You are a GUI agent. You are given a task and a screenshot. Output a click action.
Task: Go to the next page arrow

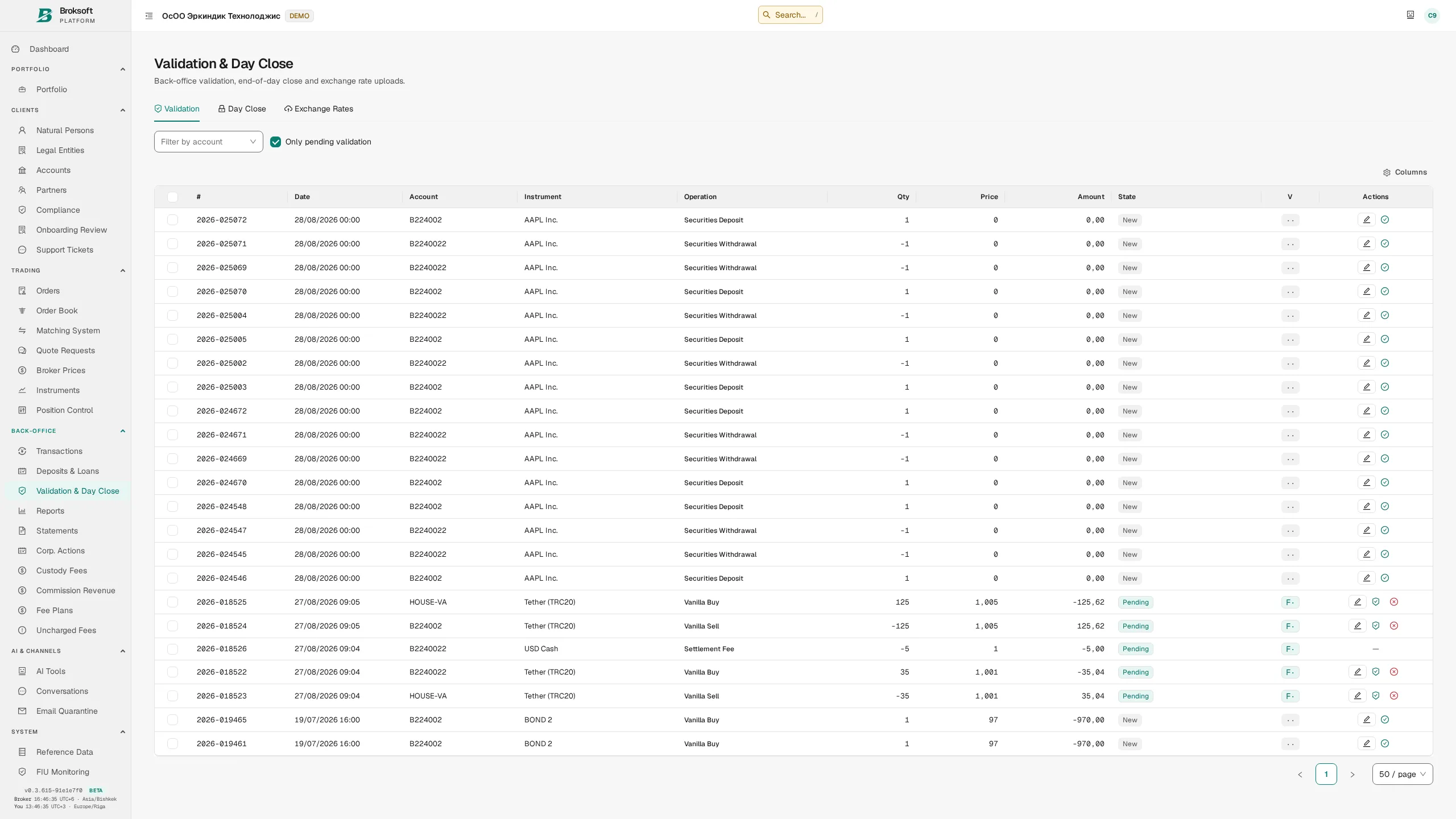click(1352, 775)
